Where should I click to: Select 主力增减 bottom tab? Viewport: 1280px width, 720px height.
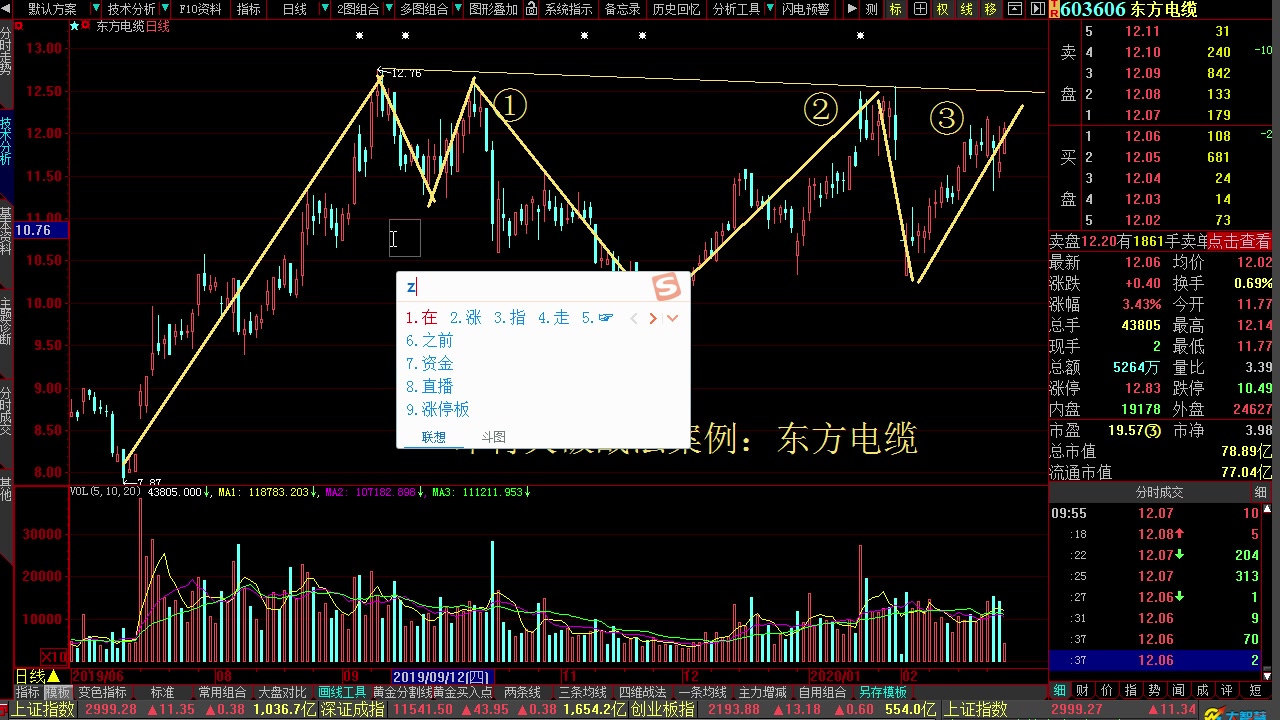(764, 692)
